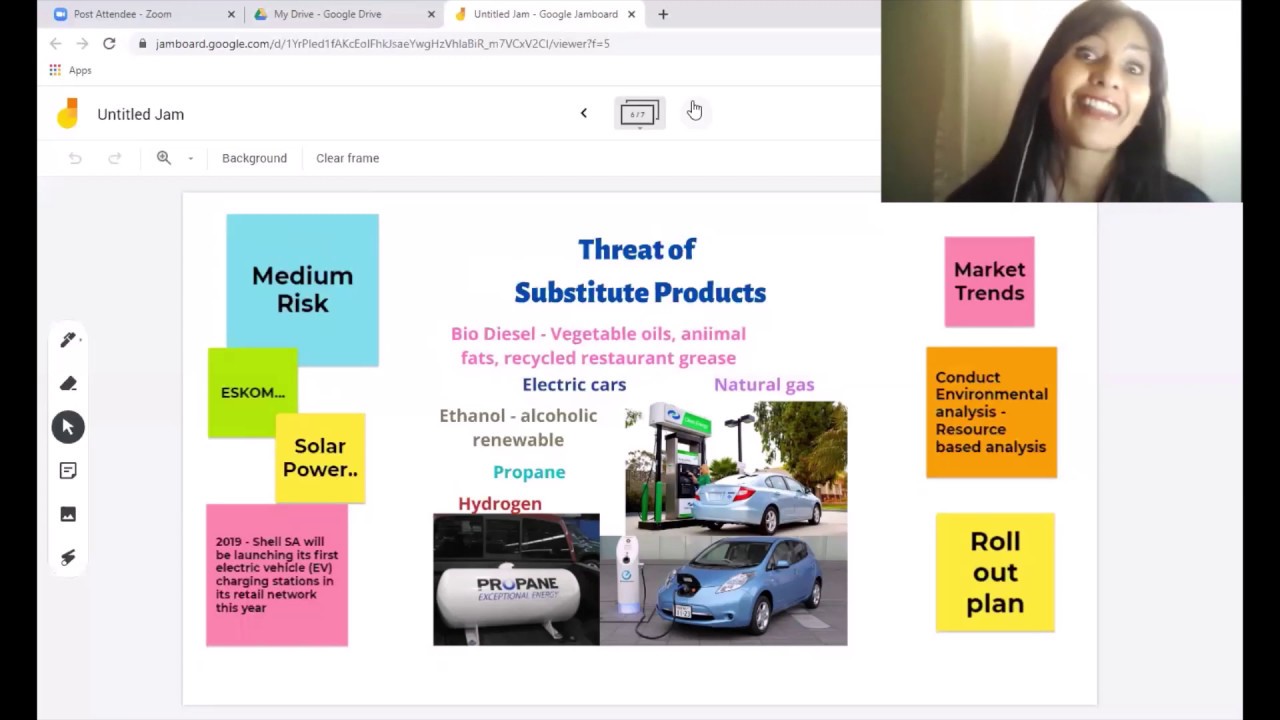Select the electric car charging image
The image size is (1280, 720).
click(724, 590)
